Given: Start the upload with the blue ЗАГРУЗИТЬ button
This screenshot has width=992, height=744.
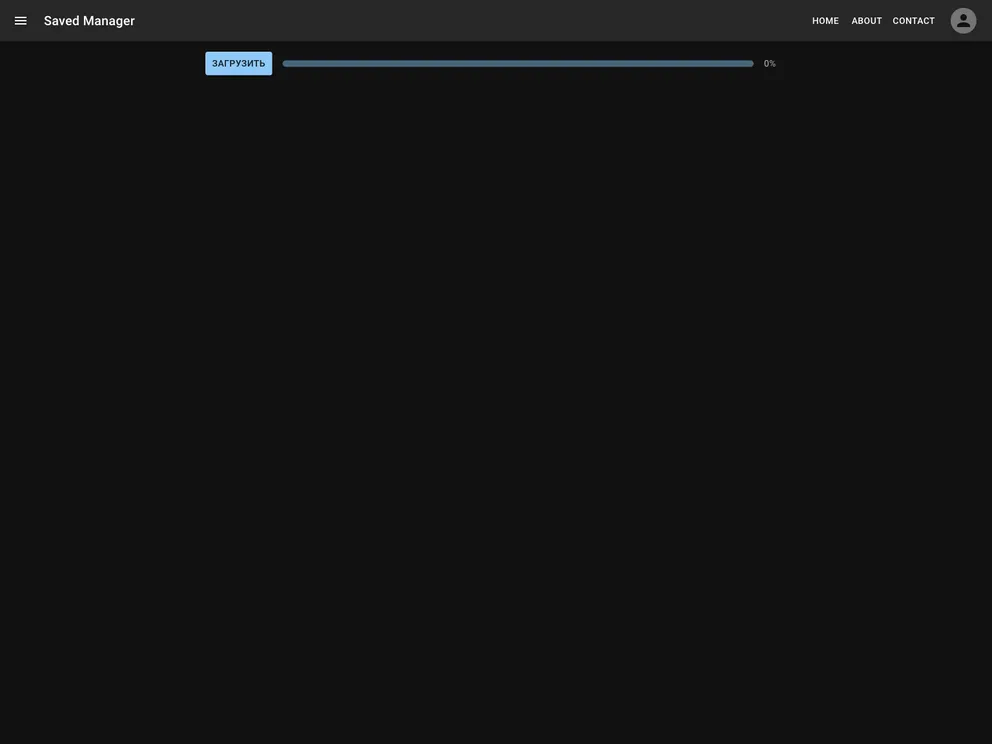Looking at the screenshot, I should [x=238, y=64].
